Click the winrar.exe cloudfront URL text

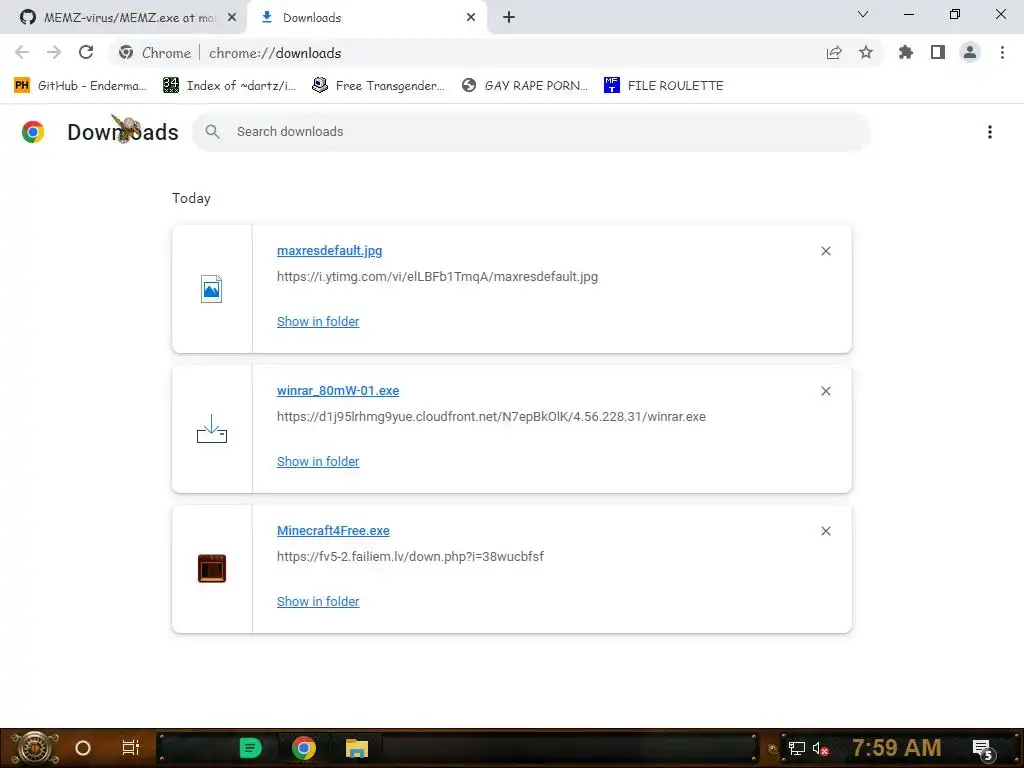(491, 417)
